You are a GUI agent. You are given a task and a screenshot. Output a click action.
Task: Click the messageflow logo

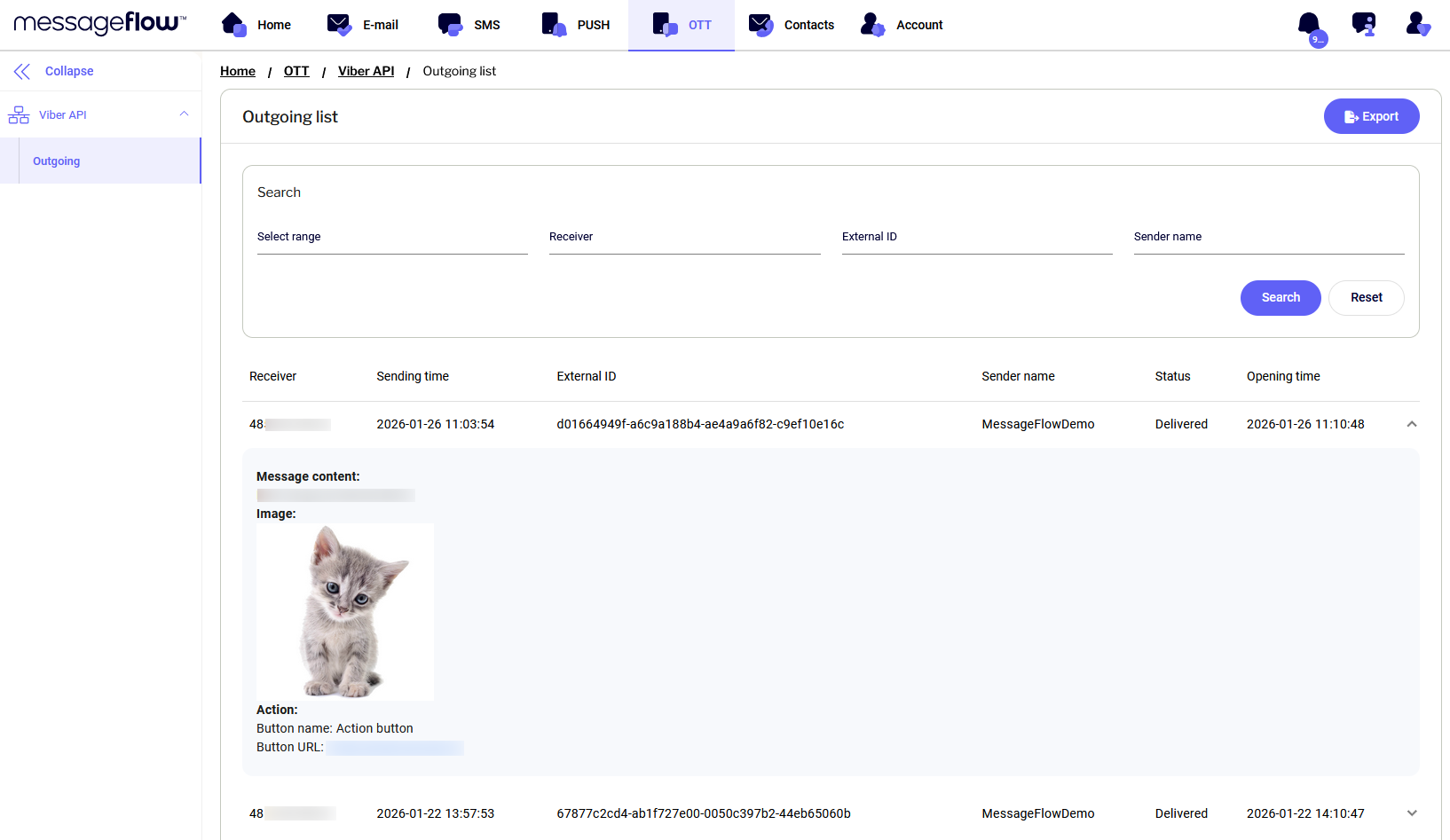coord(99,23)
